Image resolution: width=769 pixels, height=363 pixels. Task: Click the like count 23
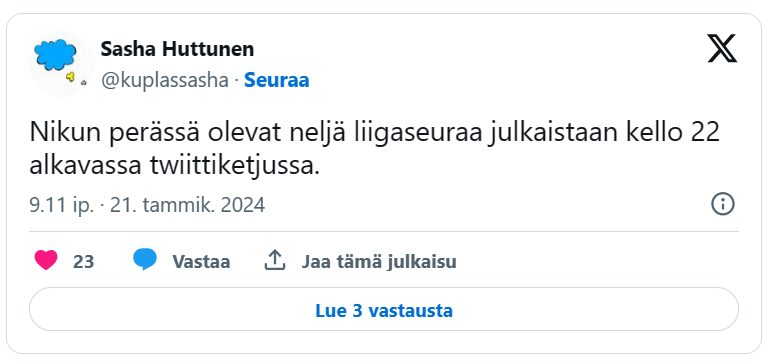(83, 262)
